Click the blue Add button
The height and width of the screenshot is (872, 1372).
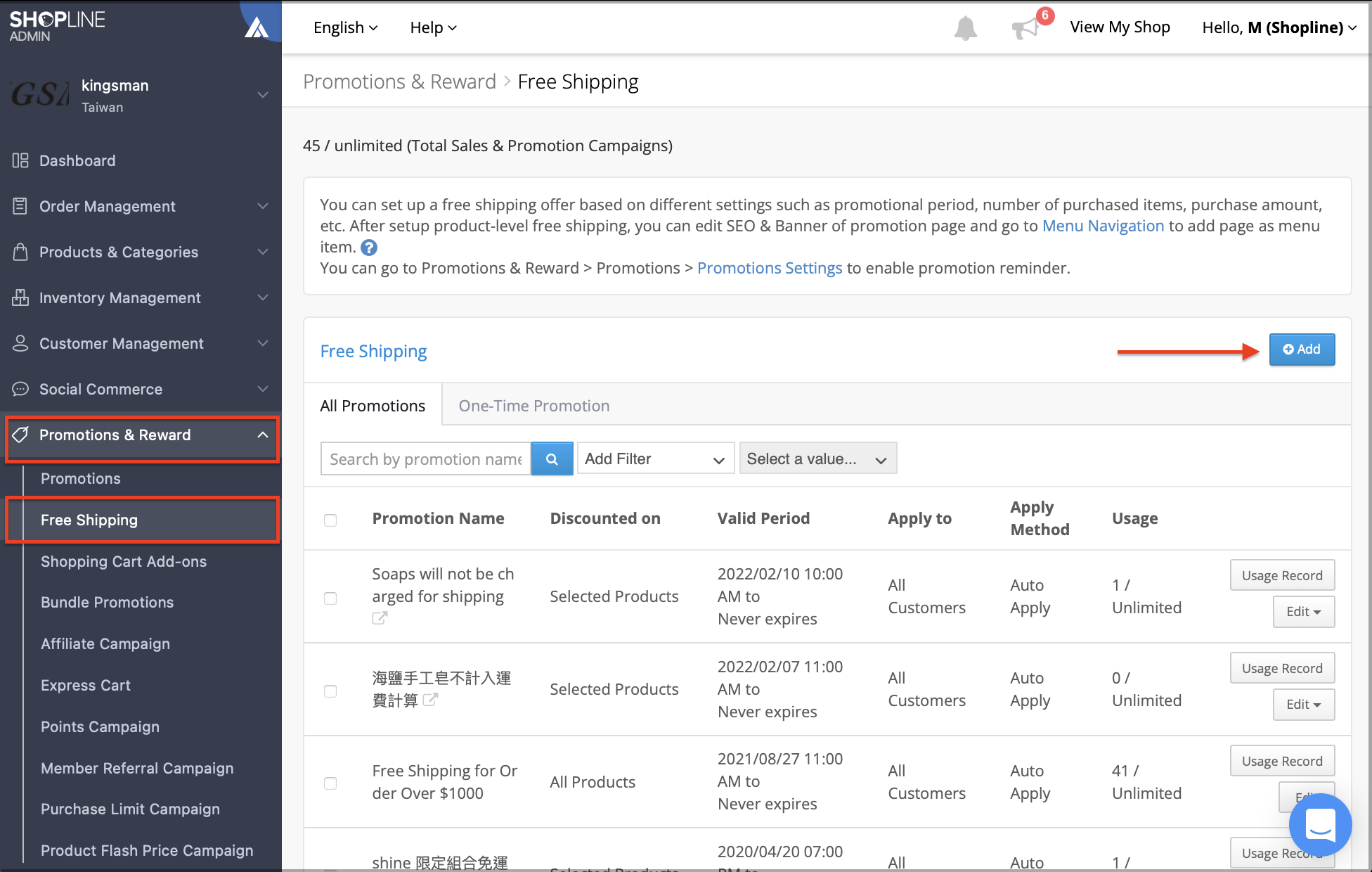click(1302, 350)
